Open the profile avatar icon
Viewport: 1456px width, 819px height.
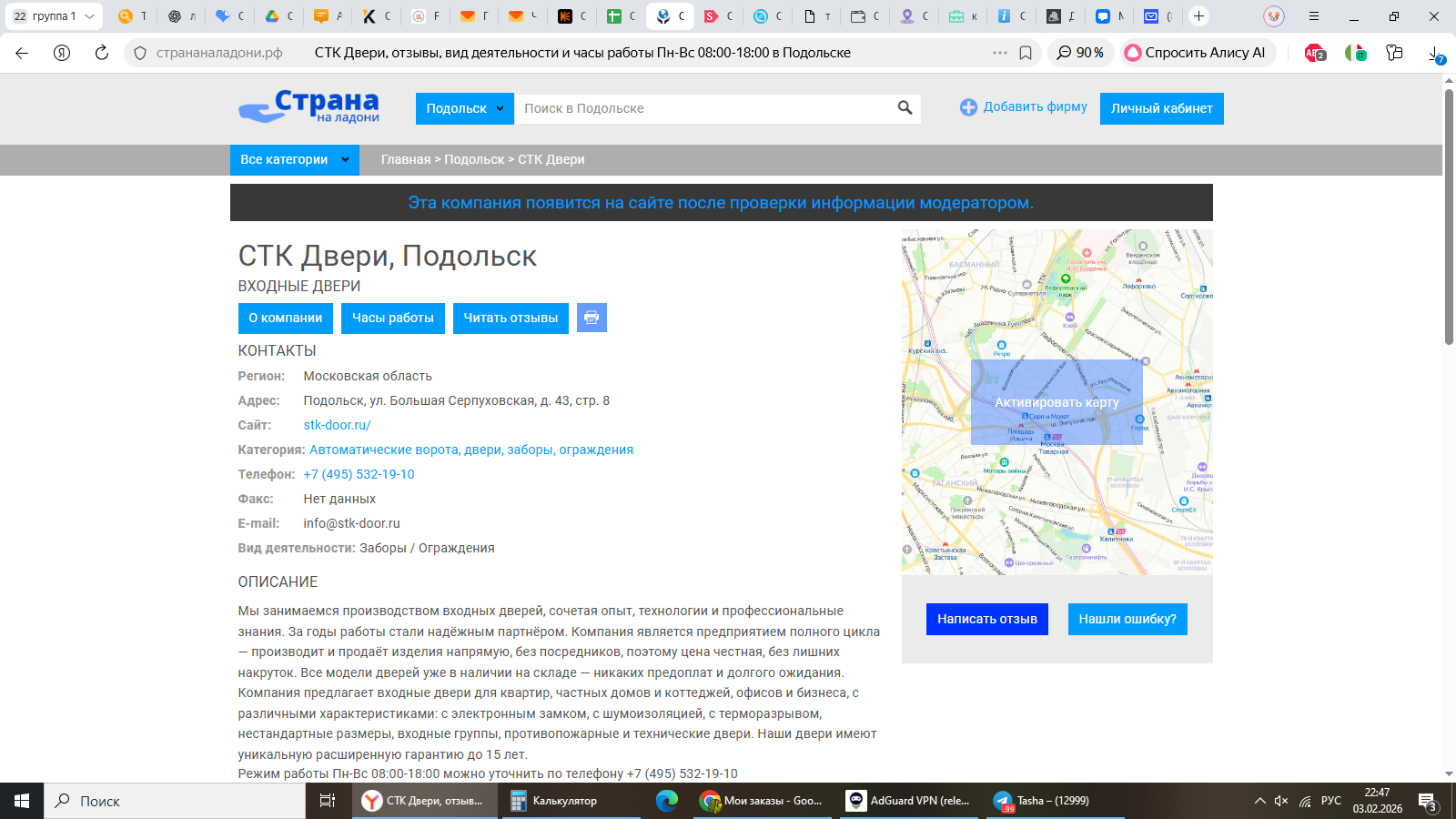click(x=1274, y=15)
